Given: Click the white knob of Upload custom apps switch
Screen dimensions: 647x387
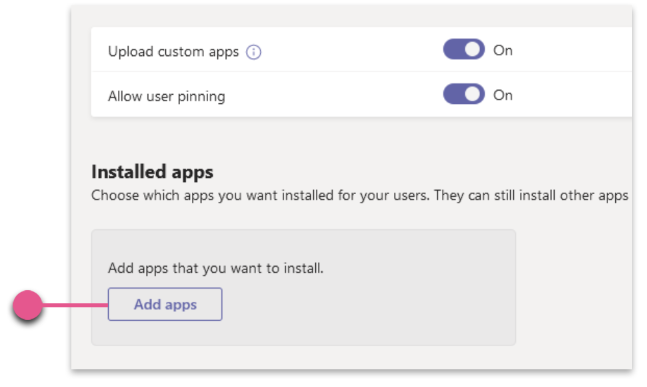Looking at the screenshot, I should (x=473, y=50).
